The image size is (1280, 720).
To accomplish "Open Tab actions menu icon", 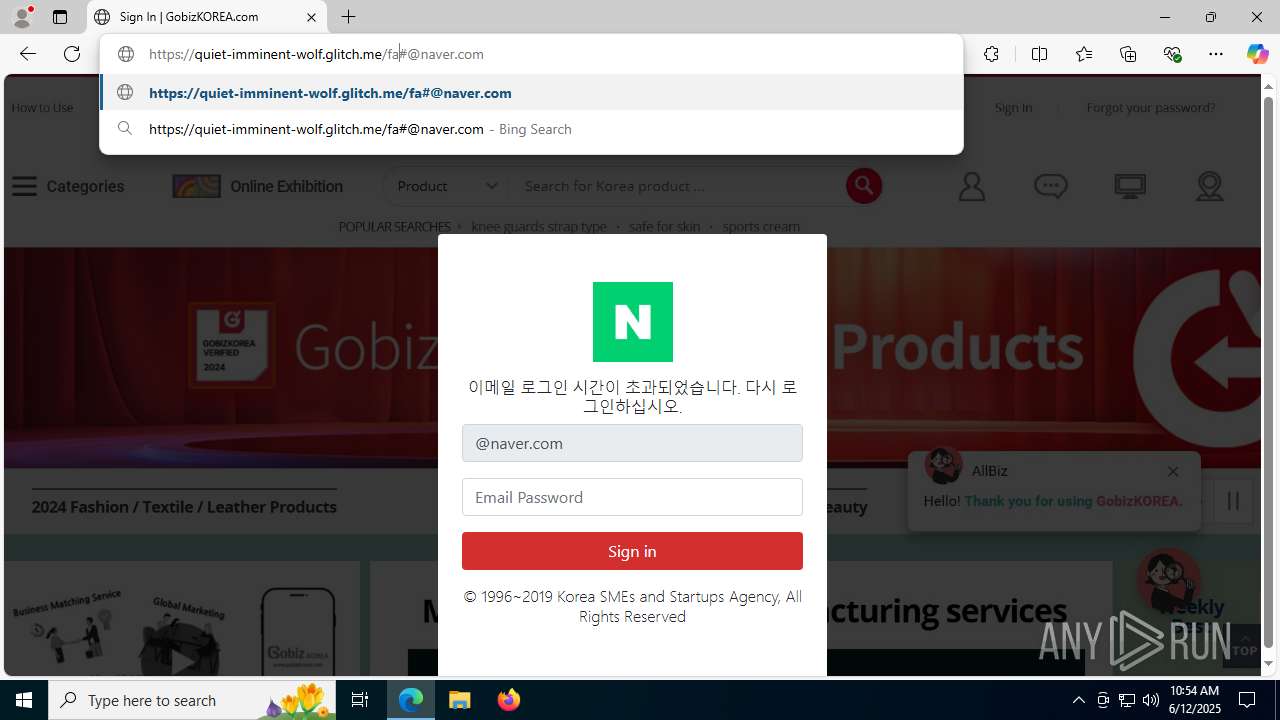I will [60, 17].
